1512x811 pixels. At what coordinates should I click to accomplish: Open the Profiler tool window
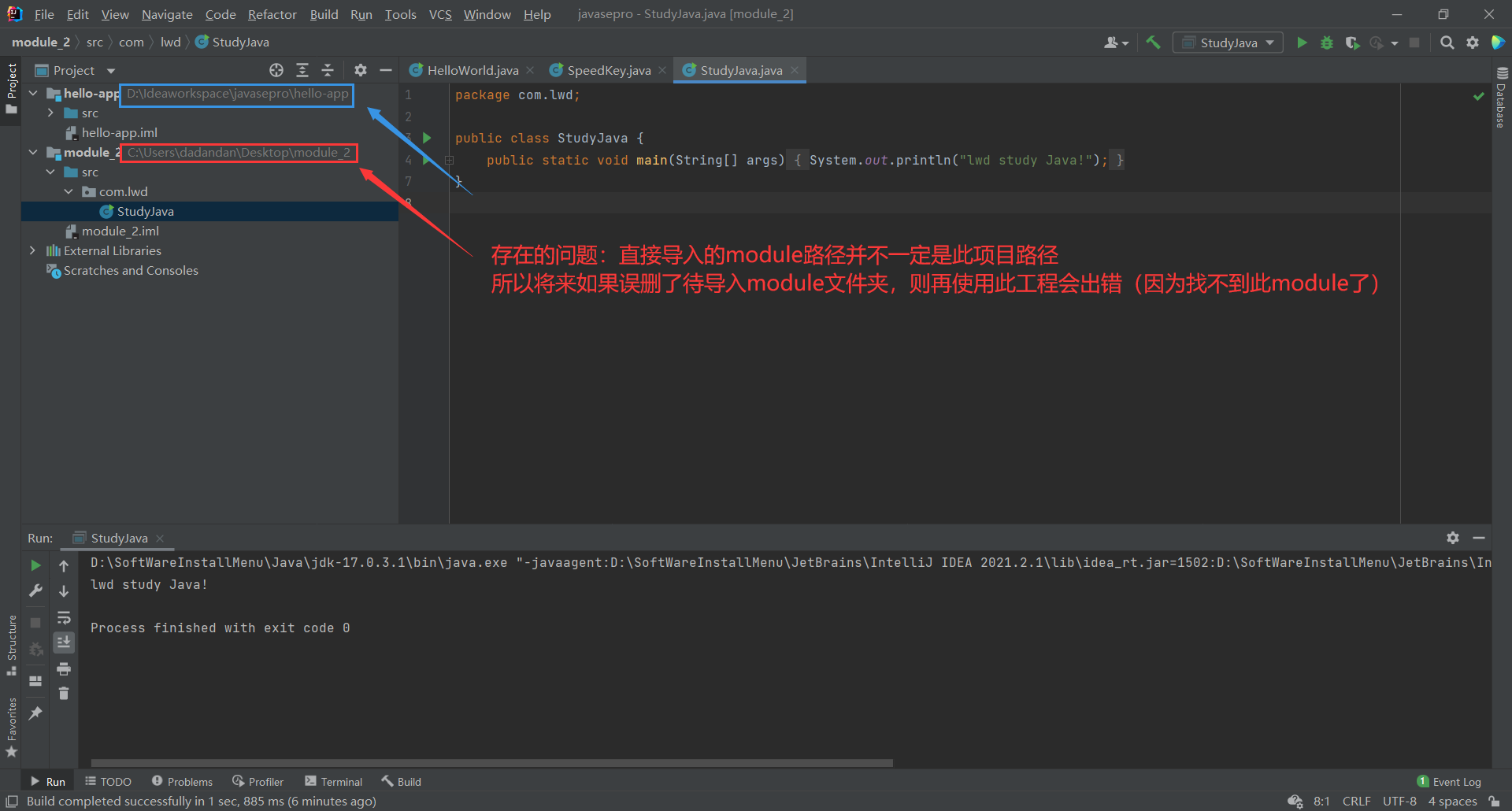pyautogui.click(x=258, y=781)
